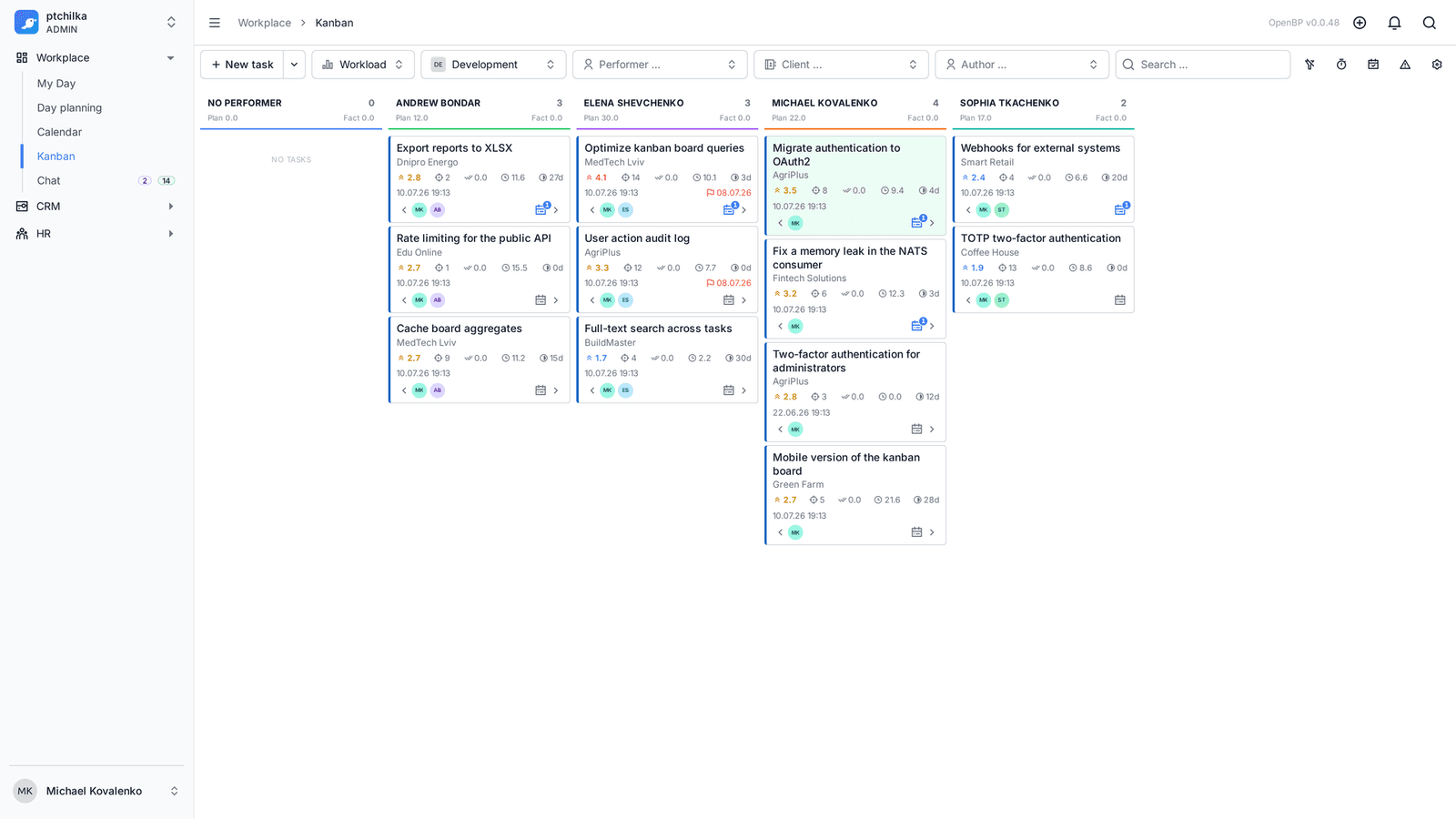The image size is (1456, 819).
Task: Click Sophia Tkachenko column header
Action: [x=1009, y=103]
